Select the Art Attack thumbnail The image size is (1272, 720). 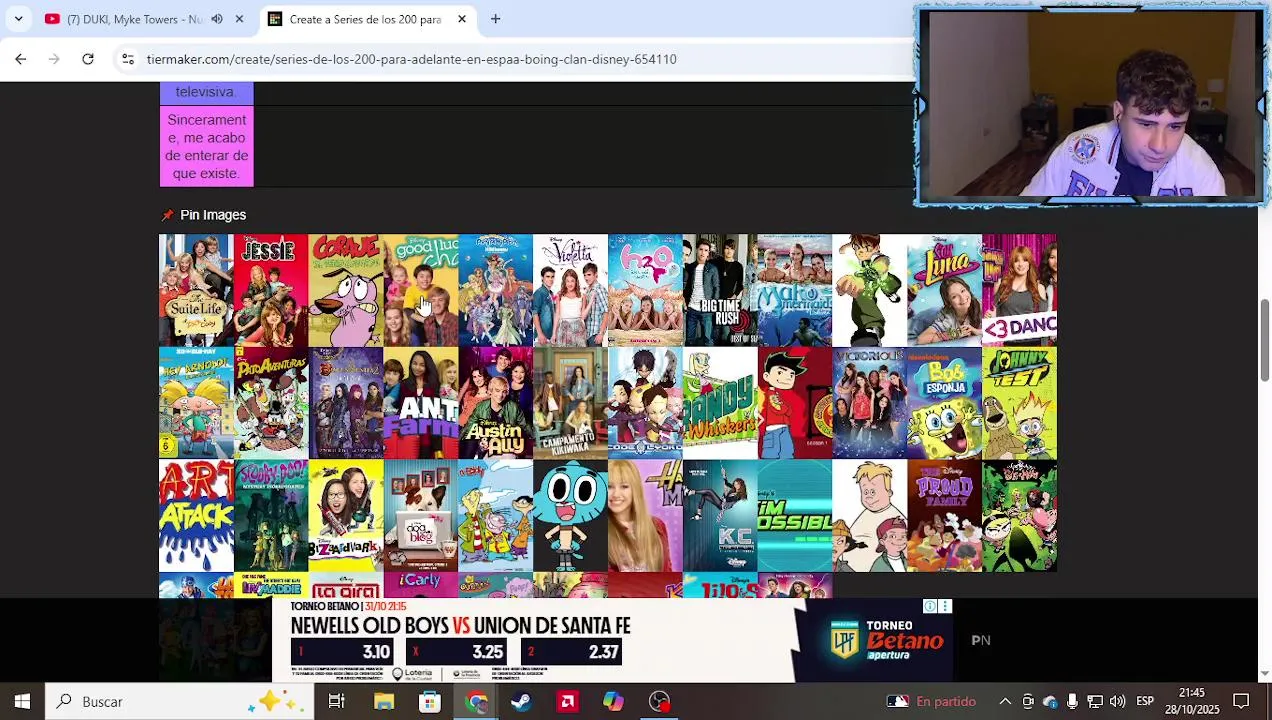(x=196, y=516)
